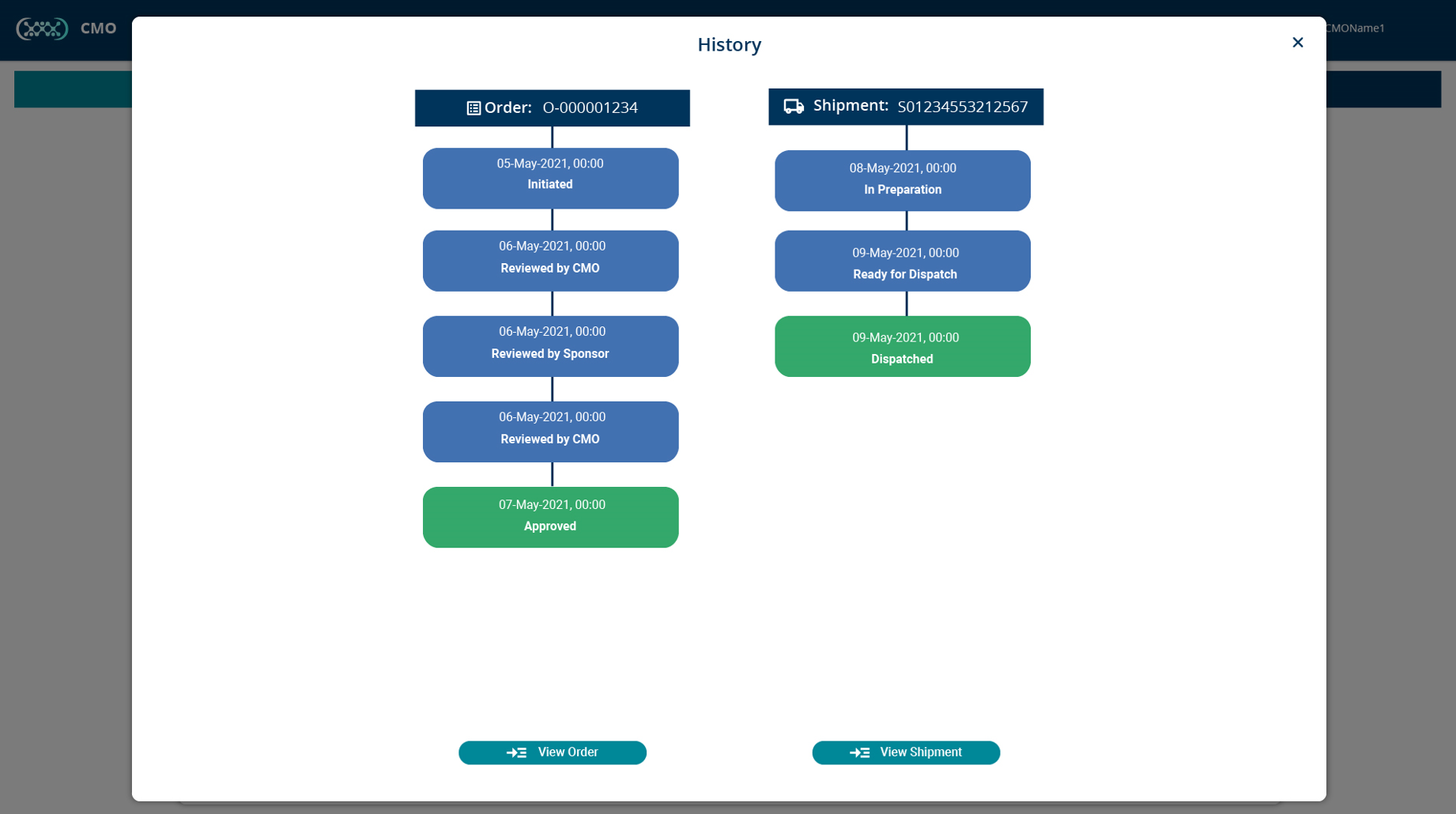Select the 06-May-2021 Reviewed by Sponsor card

(550, 346)
